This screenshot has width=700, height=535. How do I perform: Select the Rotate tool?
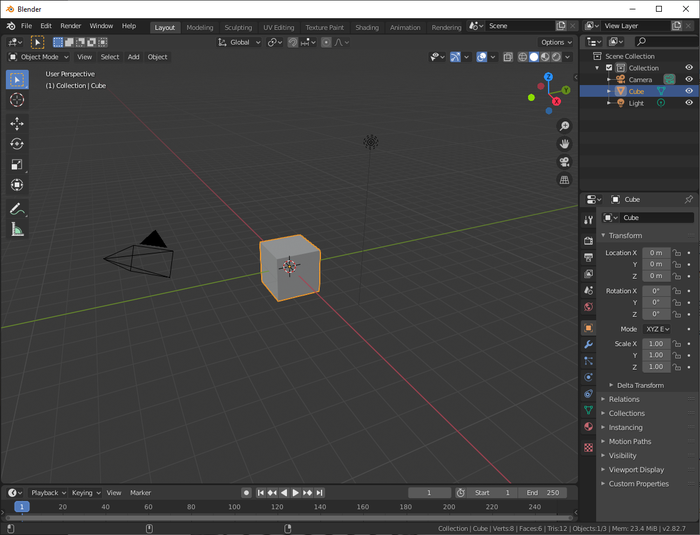[17, 144]
